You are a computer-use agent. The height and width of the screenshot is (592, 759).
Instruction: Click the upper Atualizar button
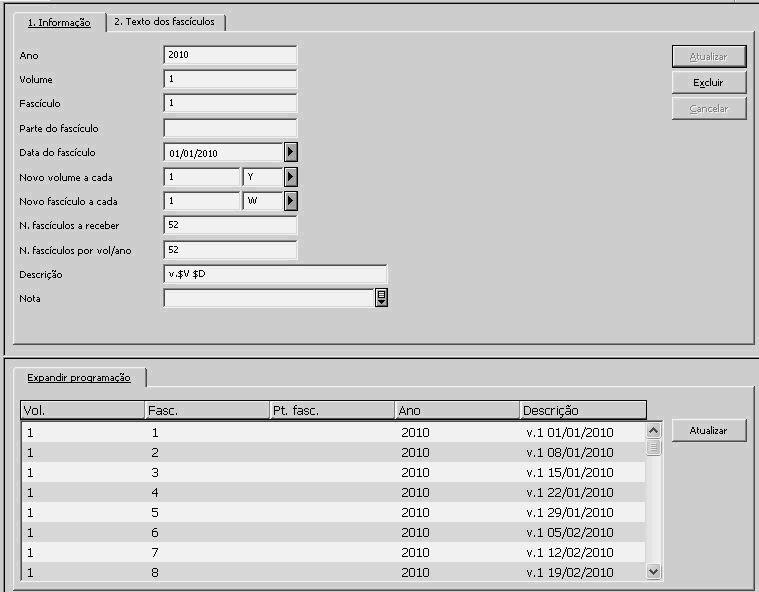point(709,57)
